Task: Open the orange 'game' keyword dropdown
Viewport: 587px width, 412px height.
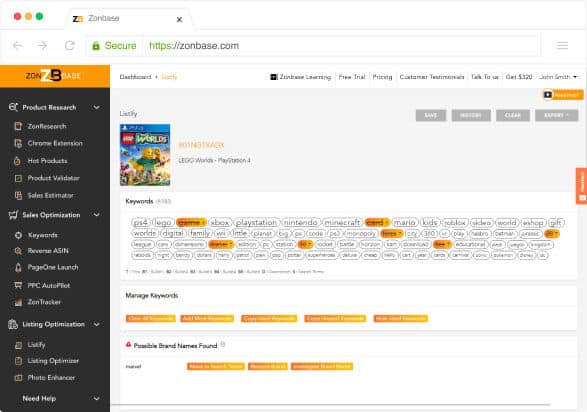Action: click(191, 223)
